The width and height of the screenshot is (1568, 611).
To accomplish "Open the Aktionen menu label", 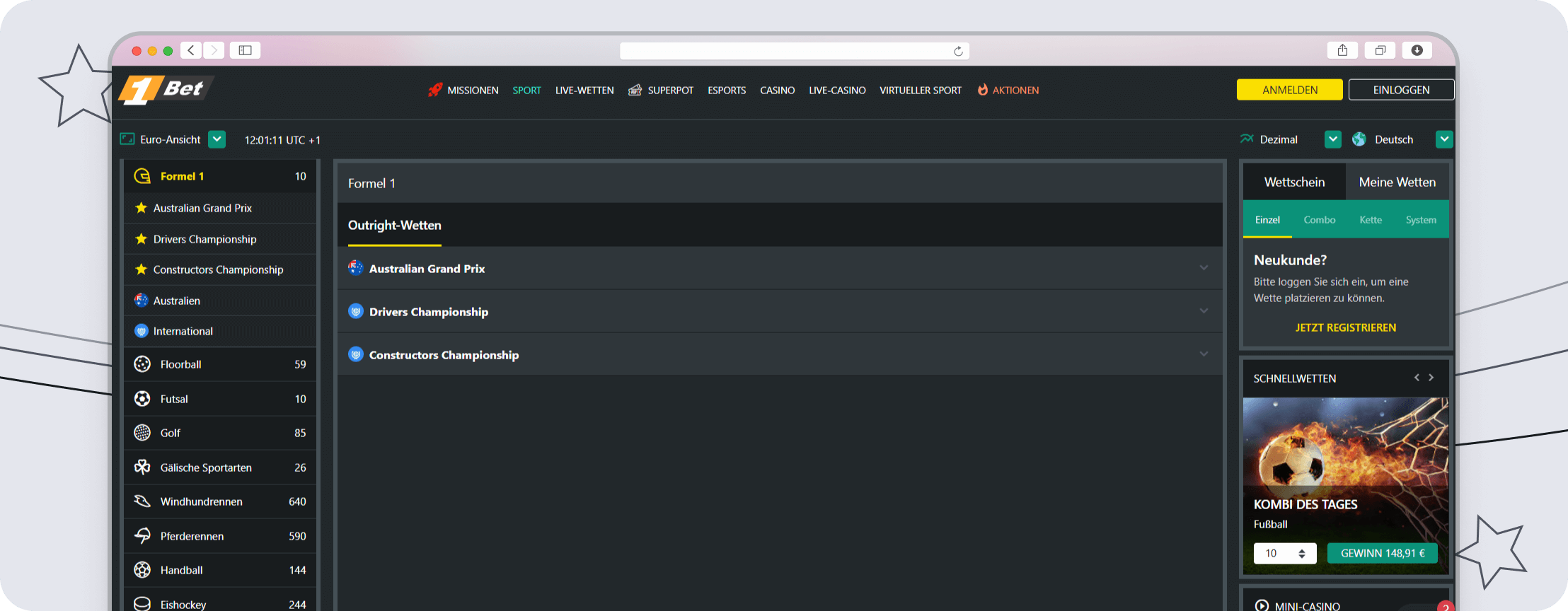I will coord(1015,91).
